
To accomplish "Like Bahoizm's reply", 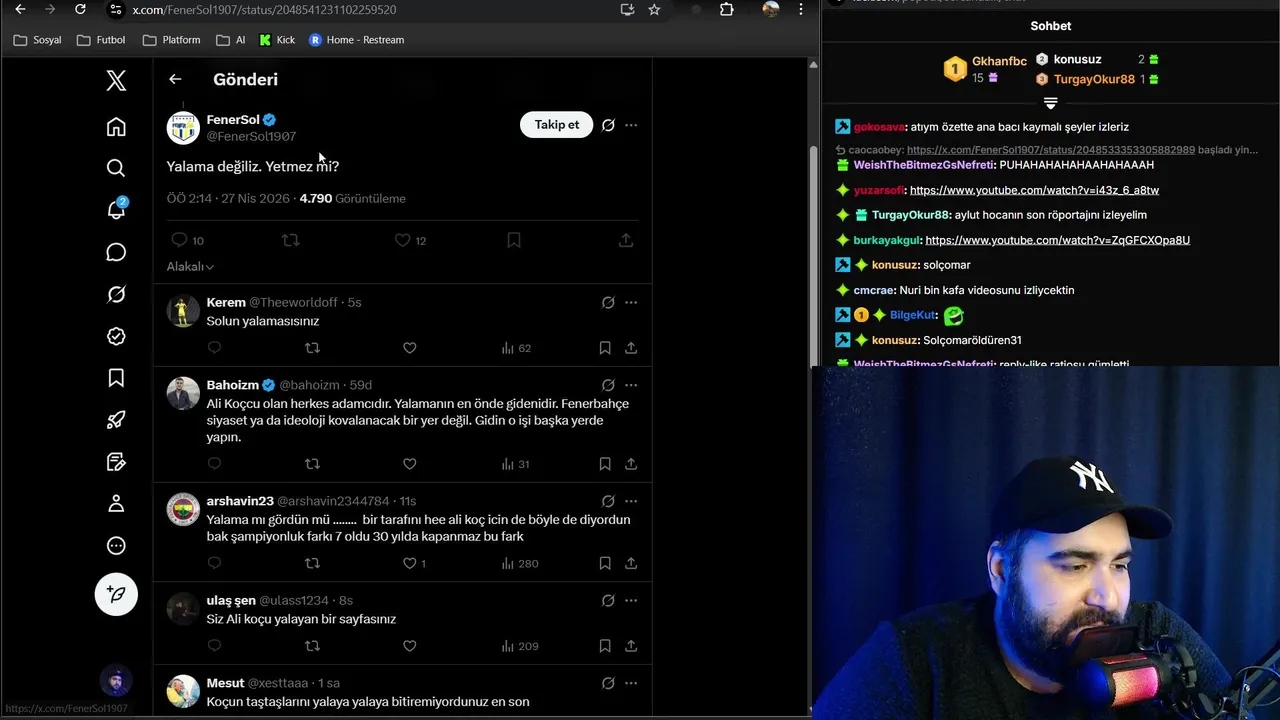I will coord(409,464).
